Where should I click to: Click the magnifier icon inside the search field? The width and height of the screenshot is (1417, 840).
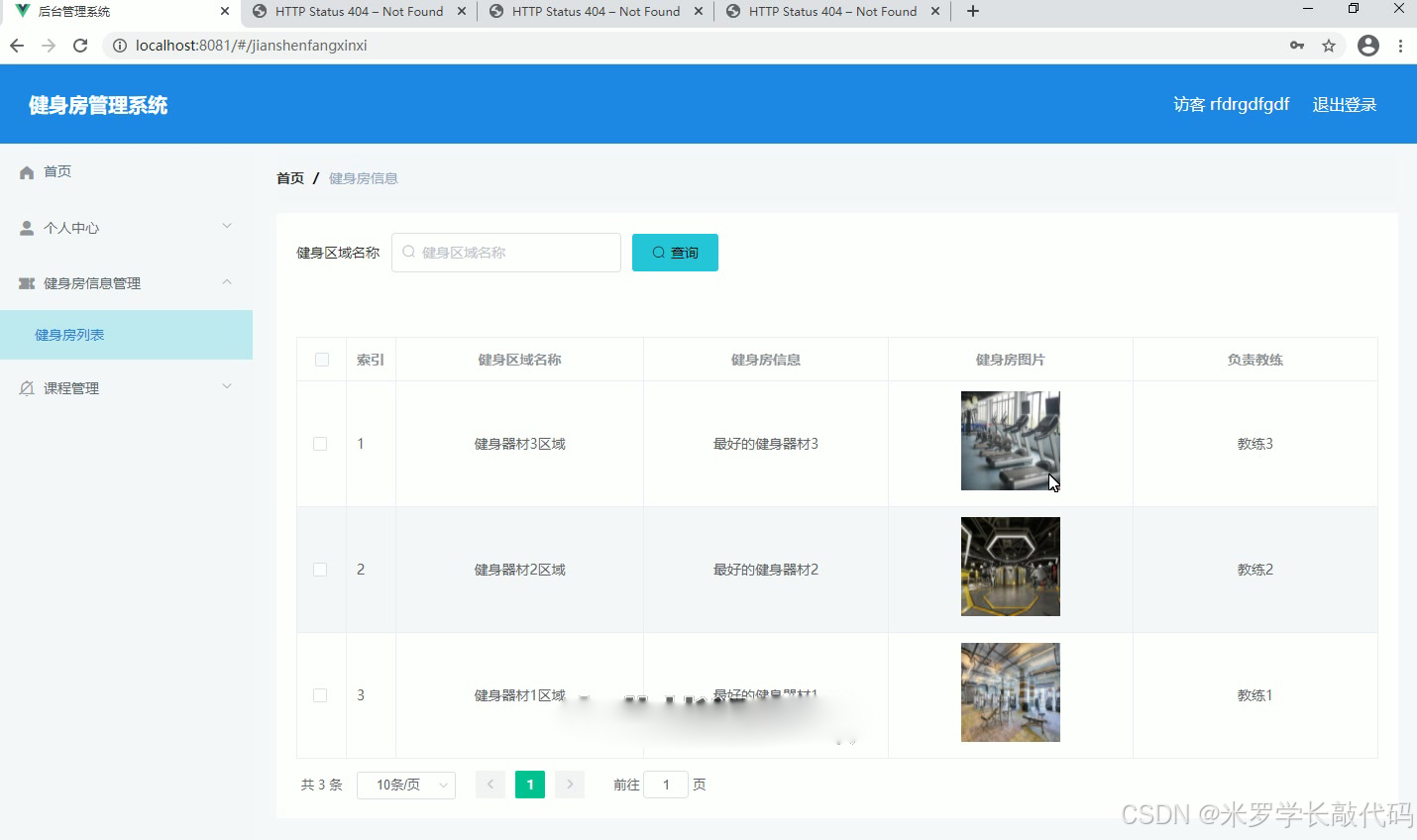tap(408, 253)
